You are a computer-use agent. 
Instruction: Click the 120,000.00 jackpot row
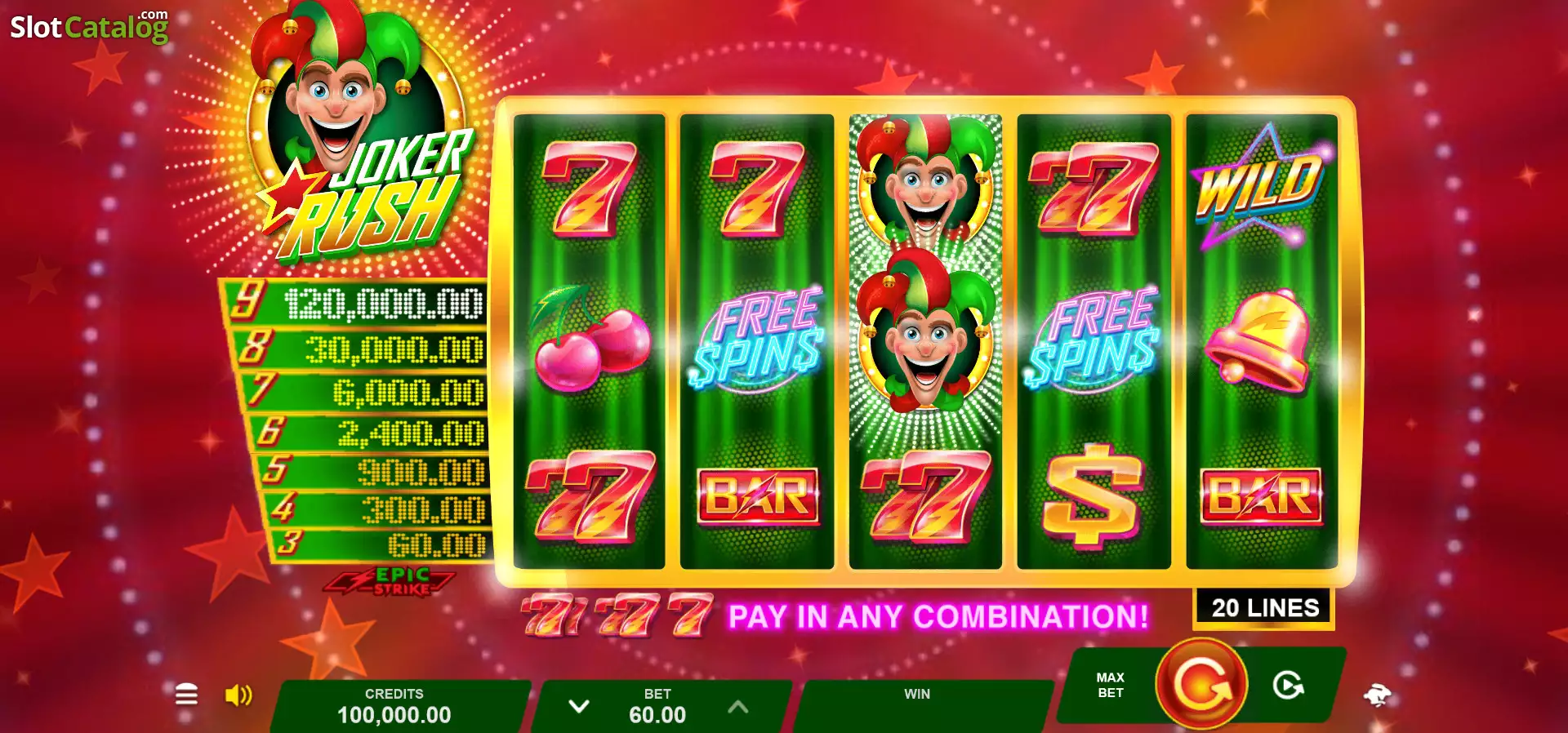click(x=355, y=303)
